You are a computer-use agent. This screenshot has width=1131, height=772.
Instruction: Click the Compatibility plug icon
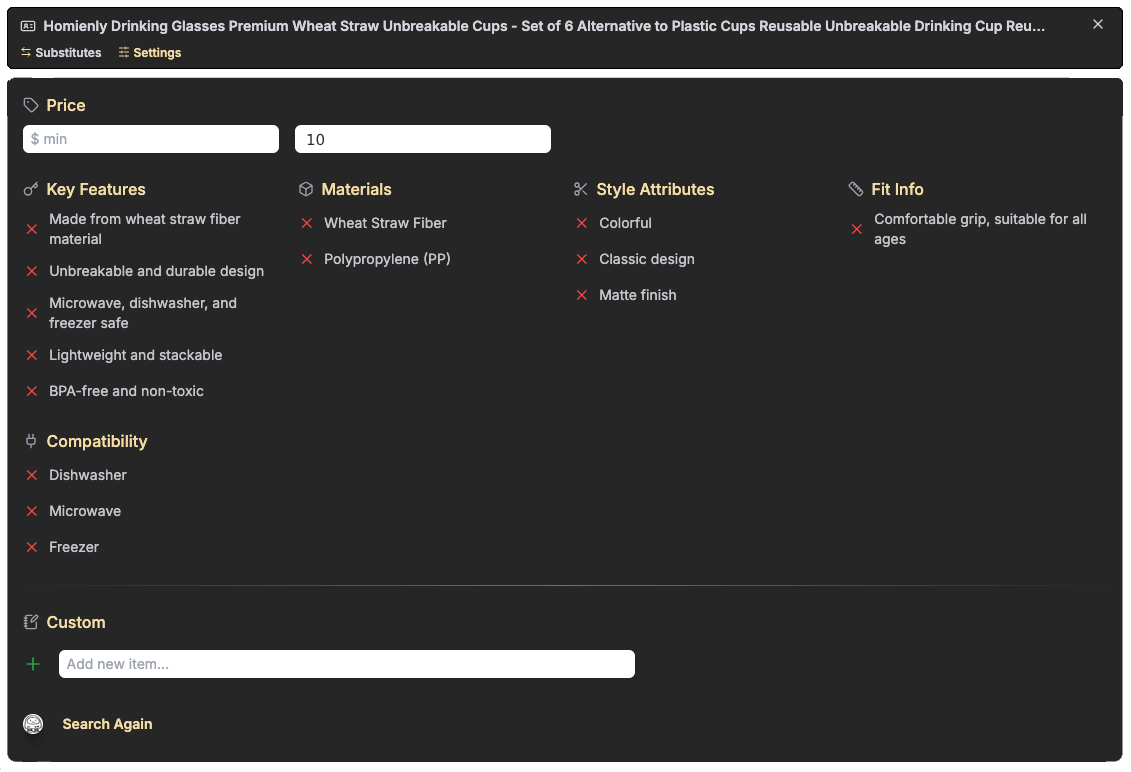click(30, 442)
